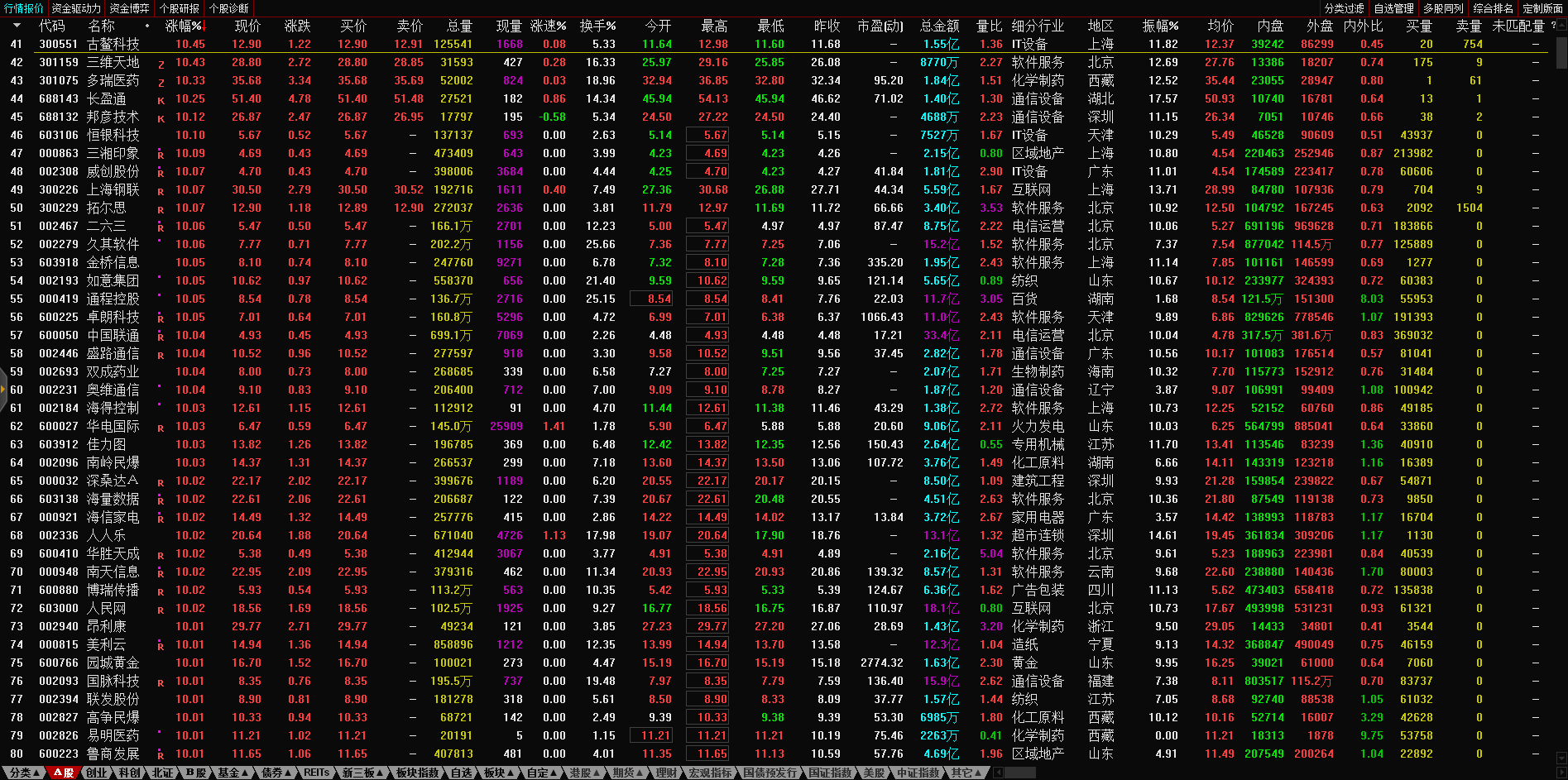Click the left edge panel expand handle

click(3, 390)
